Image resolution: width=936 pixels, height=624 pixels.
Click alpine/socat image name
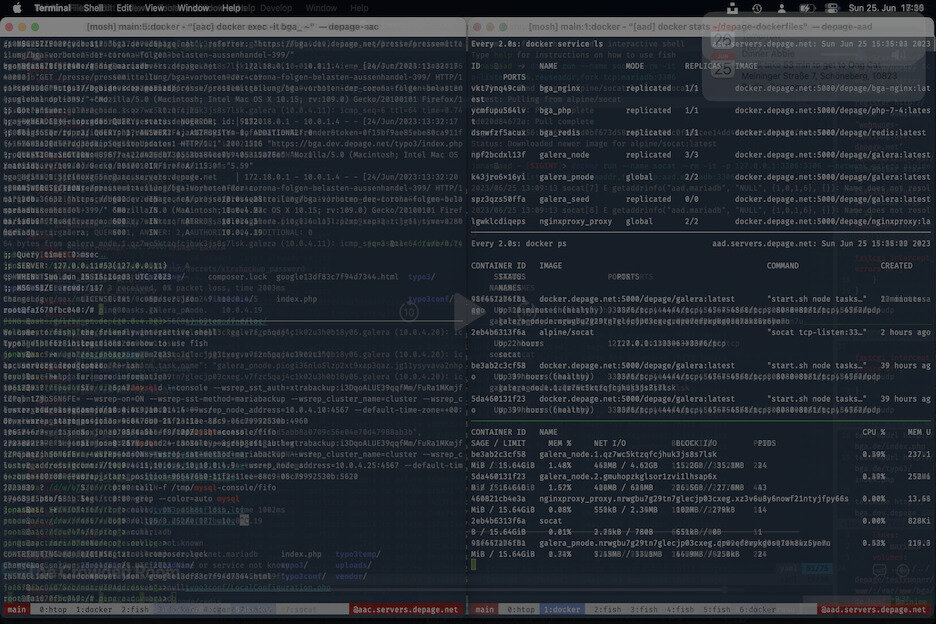566,332
